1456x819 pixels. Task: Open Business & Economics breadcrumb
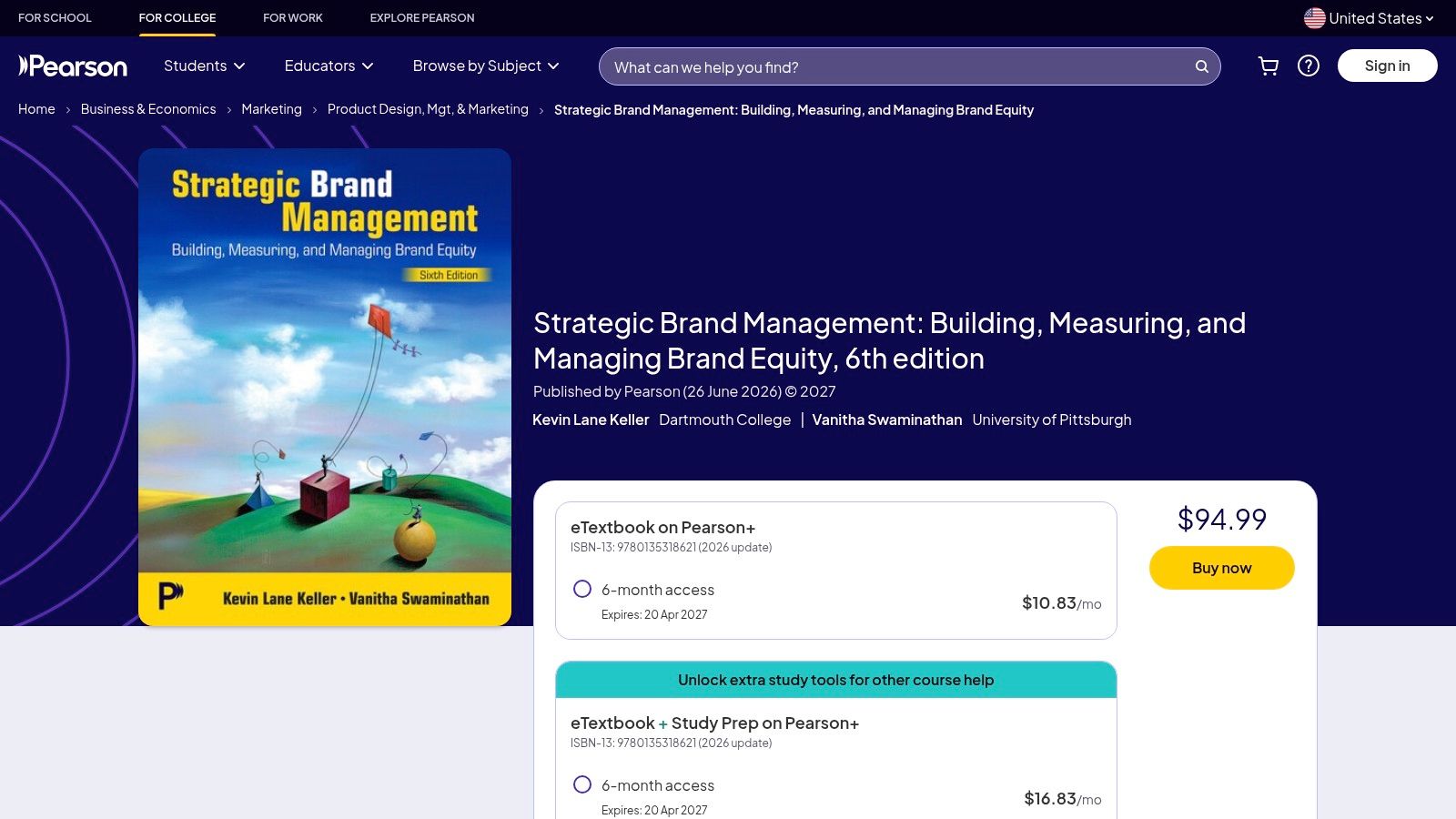[x=148, y=109]
